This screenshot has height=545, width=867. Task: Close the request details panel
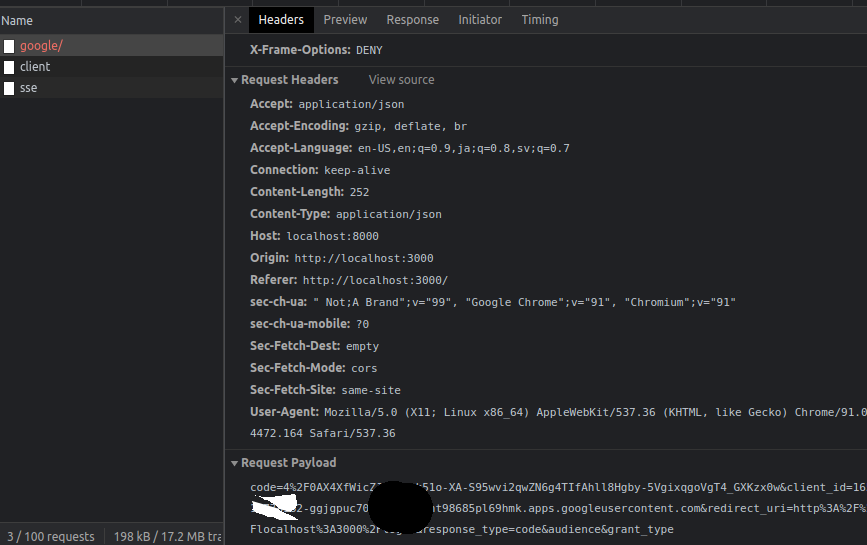(238, 20)
